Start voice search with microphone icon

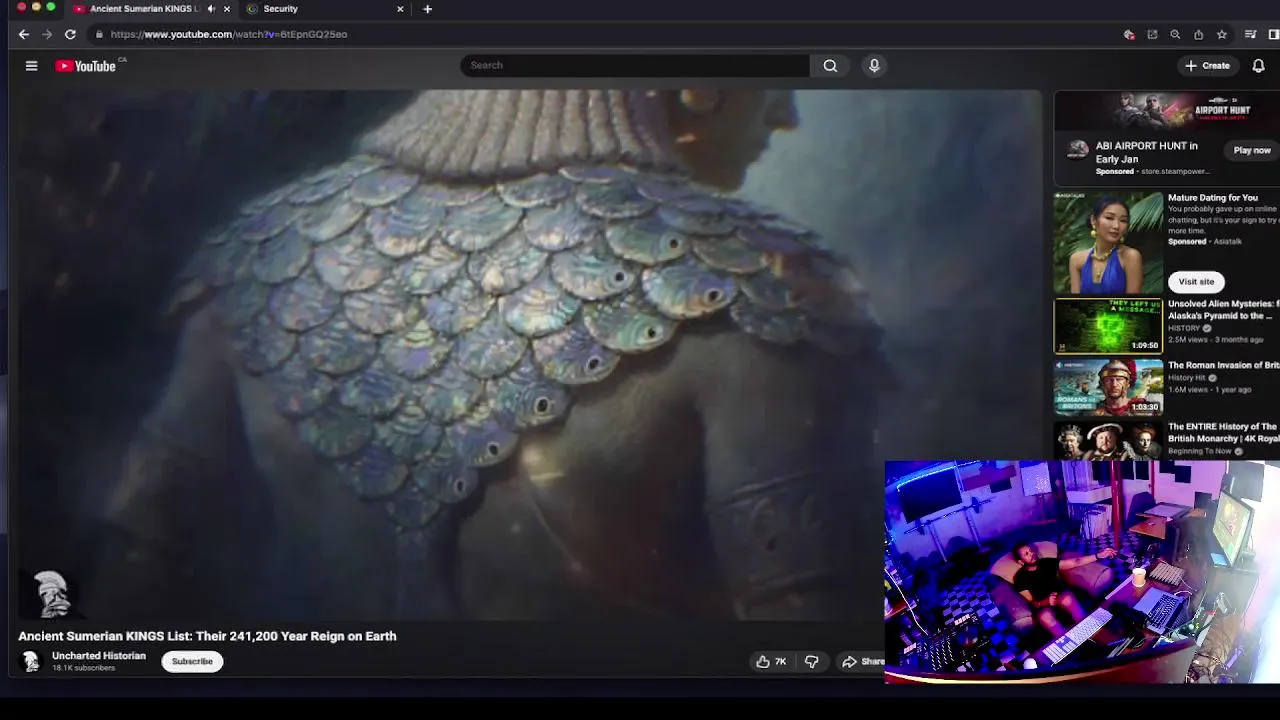874,66
